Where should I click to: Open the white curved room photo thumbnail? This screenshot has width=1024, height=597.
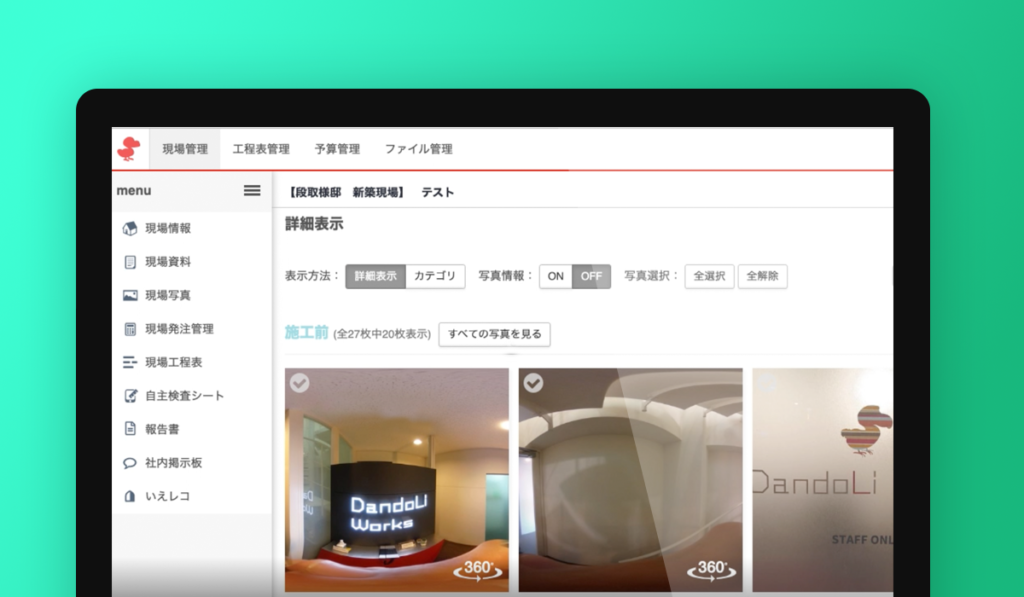click(630, 480)
